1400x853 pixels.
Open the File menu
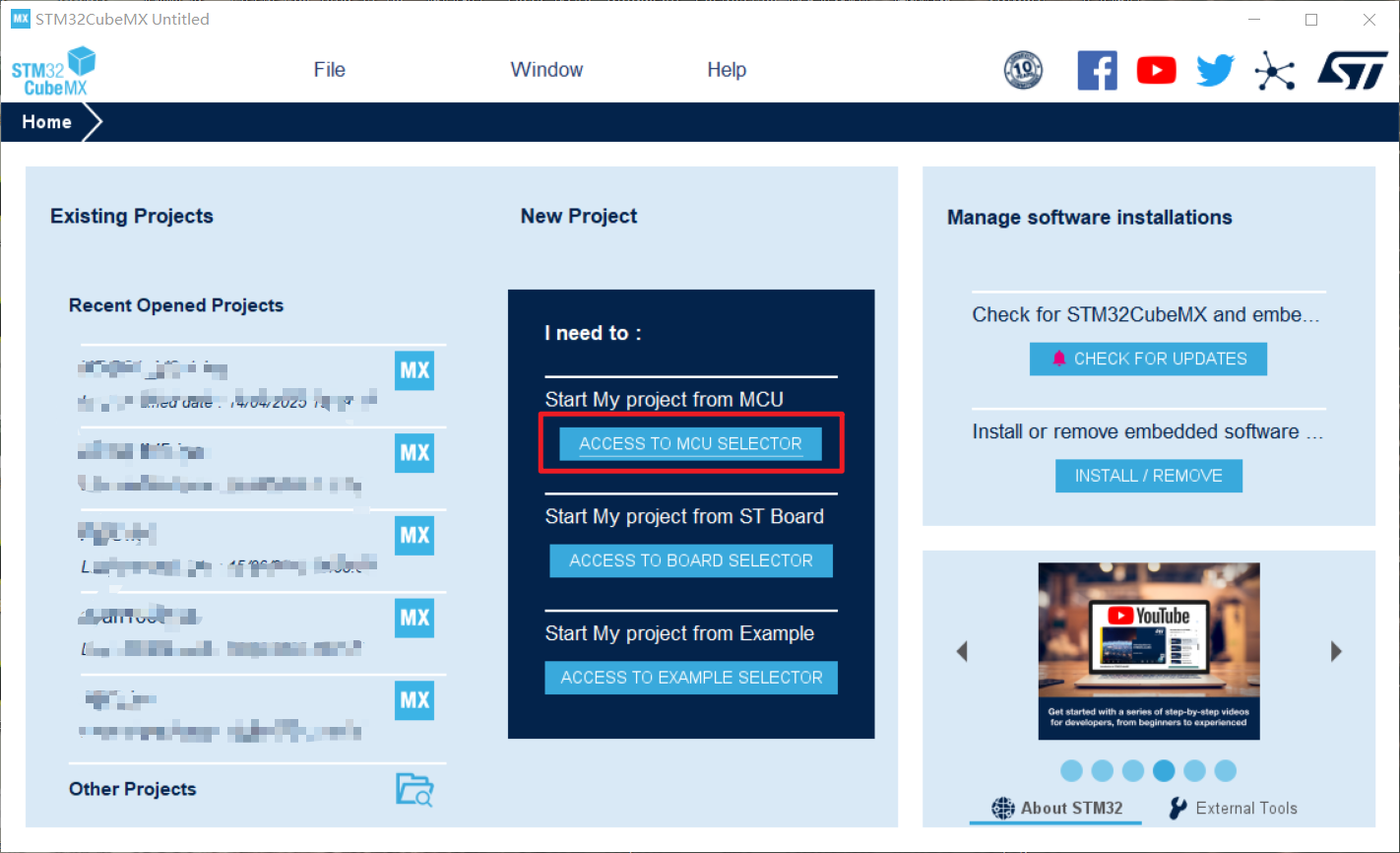(330, 70)
